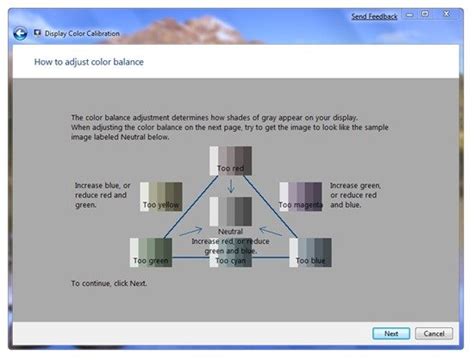Click the 'How to adjust color balance' heading
474x360 pixels.
(x=89, y=62)
